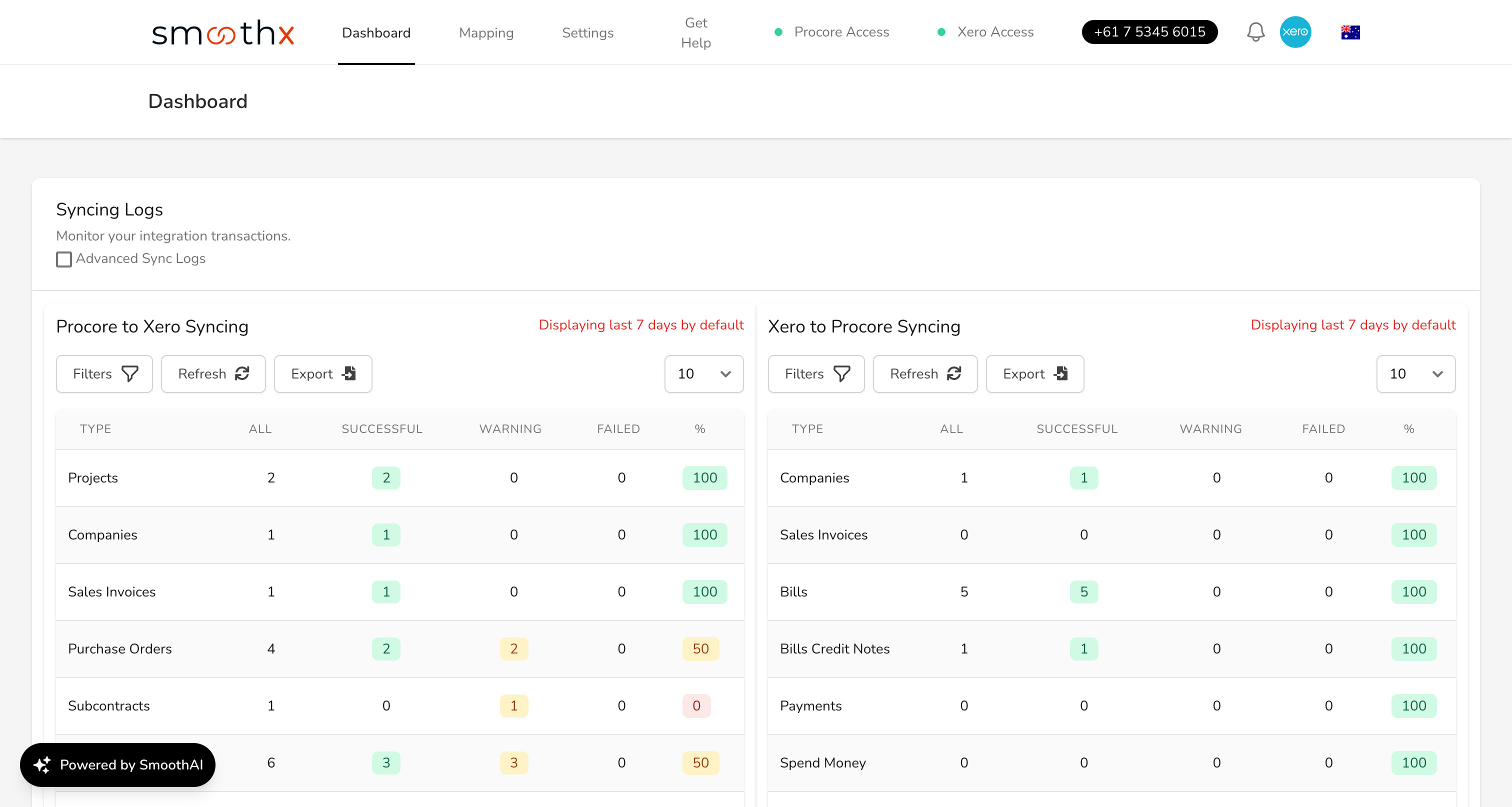Image resolution: width=1512 pixels, height=807 pixels.
Task: Open the Settings tab
Action: [x=587, y=33]
